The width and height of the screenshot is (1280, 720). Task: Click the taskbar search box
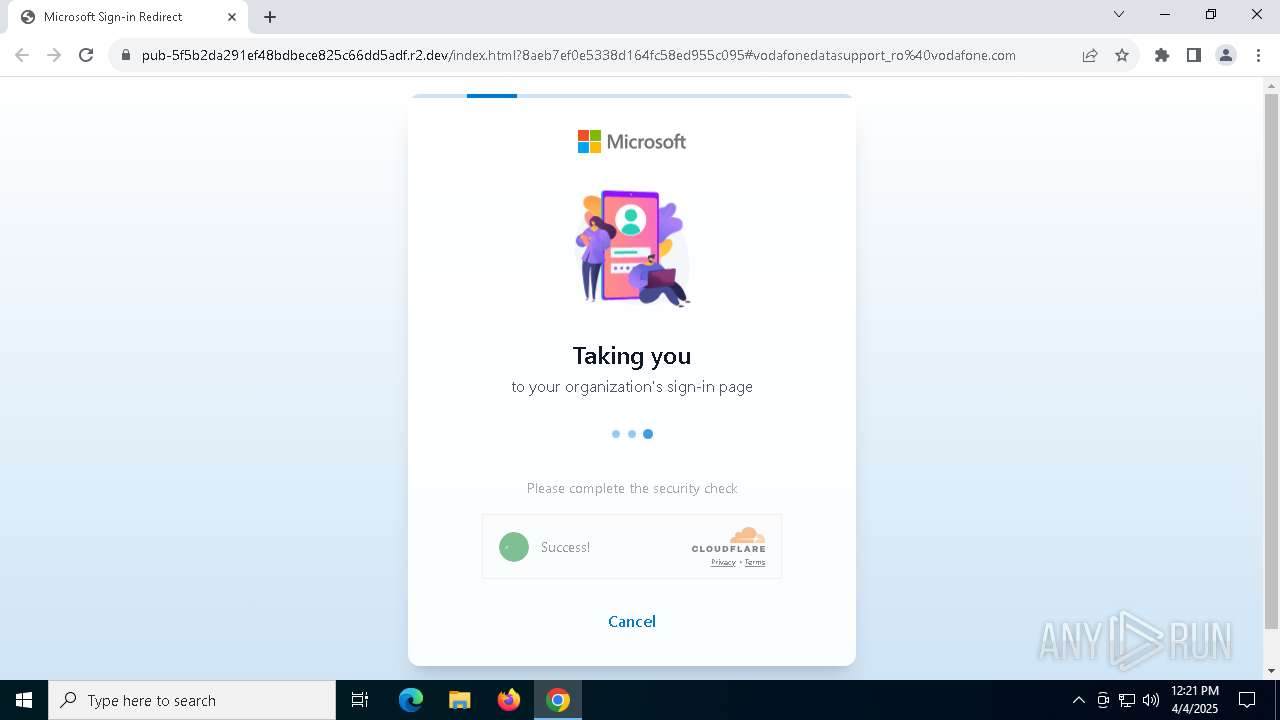point(192,700)
